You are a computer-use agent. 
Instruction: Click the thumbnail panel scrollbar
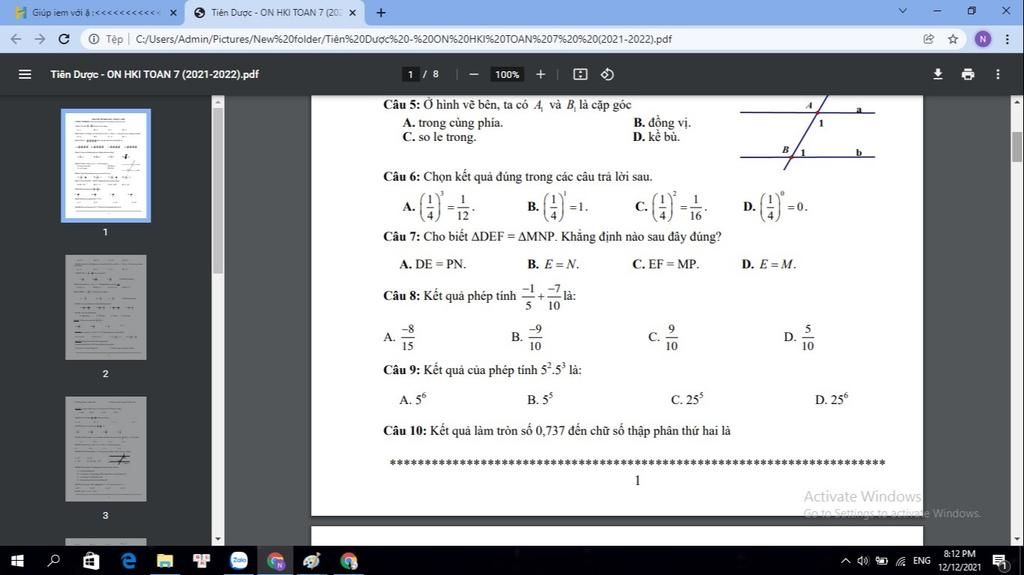click(218, 189)
